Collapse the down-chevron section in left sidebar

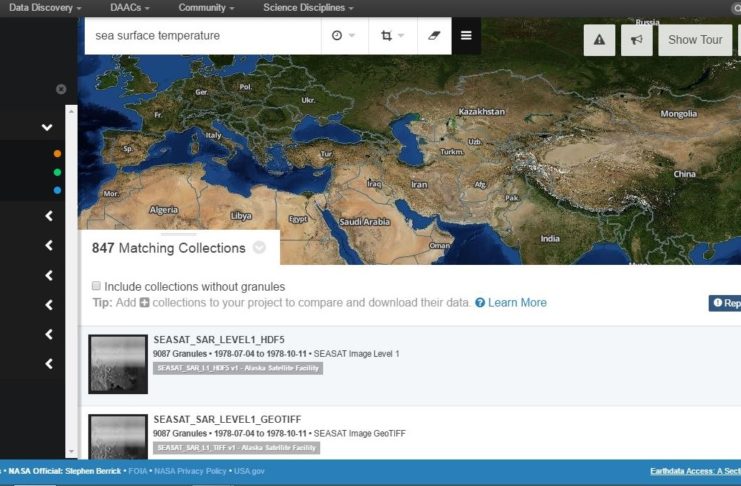[47, 127]
